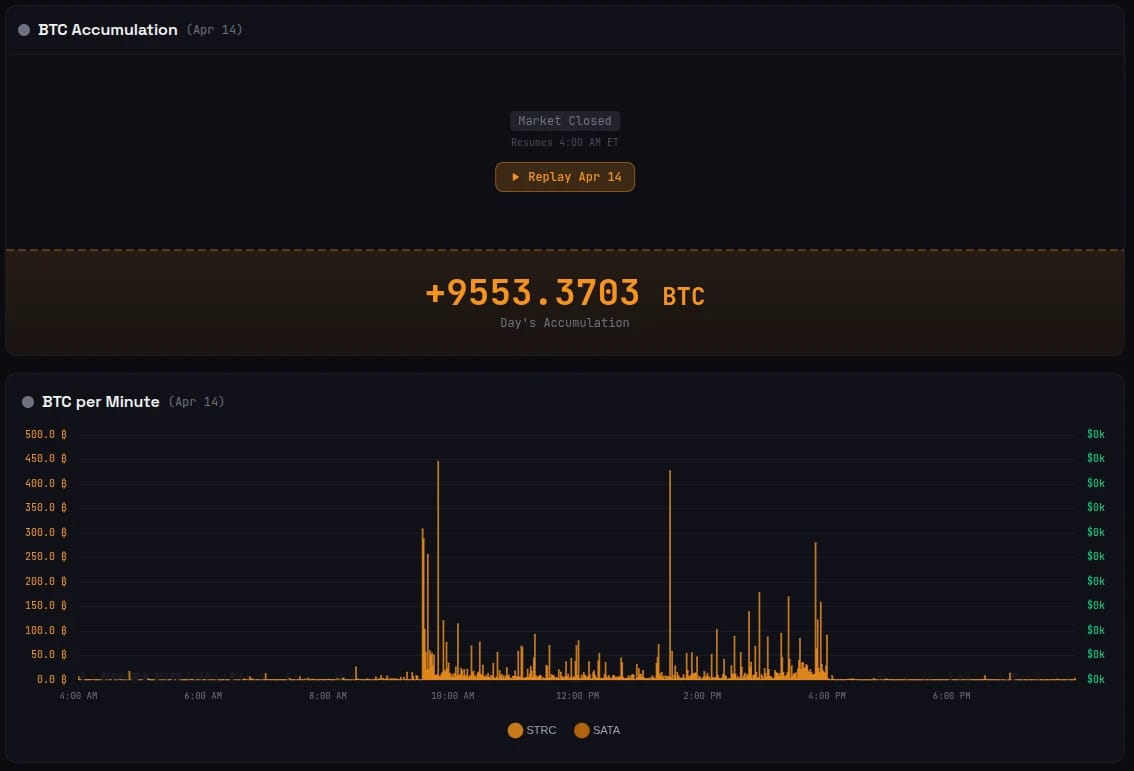The height and width of the screenshot is (771, 1134).
Task: Click the +9553.3703 BTC accumulation value
Action: 563,293
